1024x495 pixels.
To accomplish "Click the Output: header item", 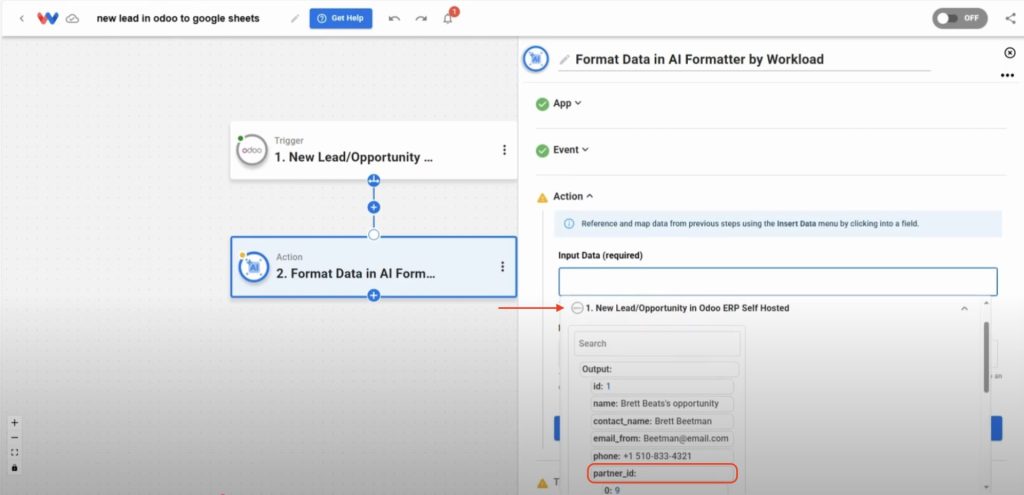I will [658, 369].
